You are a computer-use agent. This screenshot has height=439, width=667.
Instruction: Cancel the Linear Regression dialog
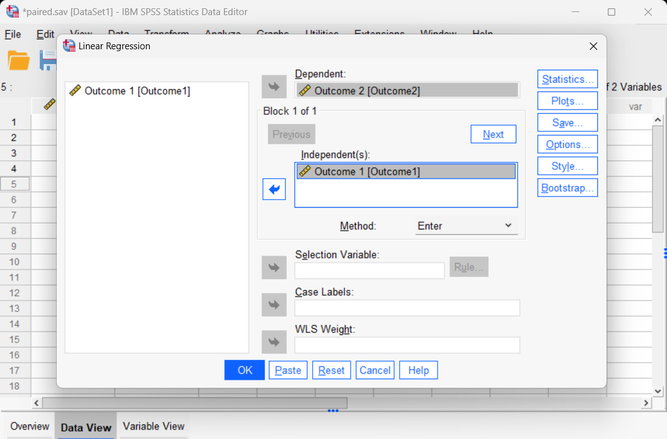[375, 370]
